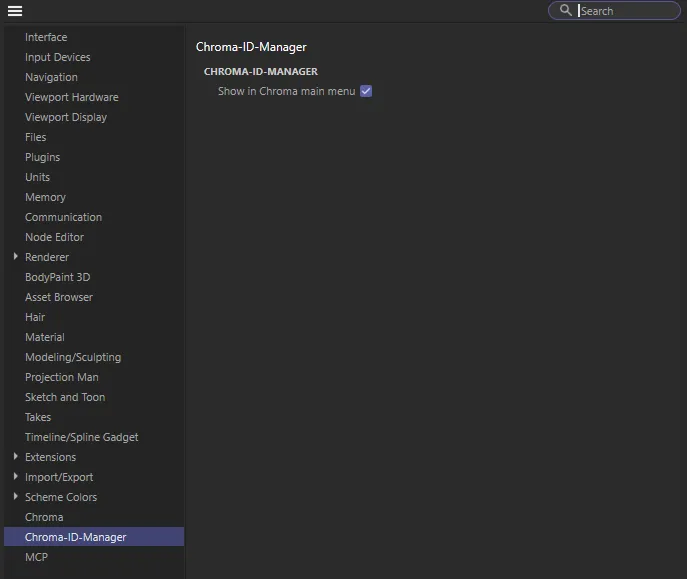Screen dimensions: 687x579
Task: Expand the Renderer tree arrow
Action: [x=16, y=257]
